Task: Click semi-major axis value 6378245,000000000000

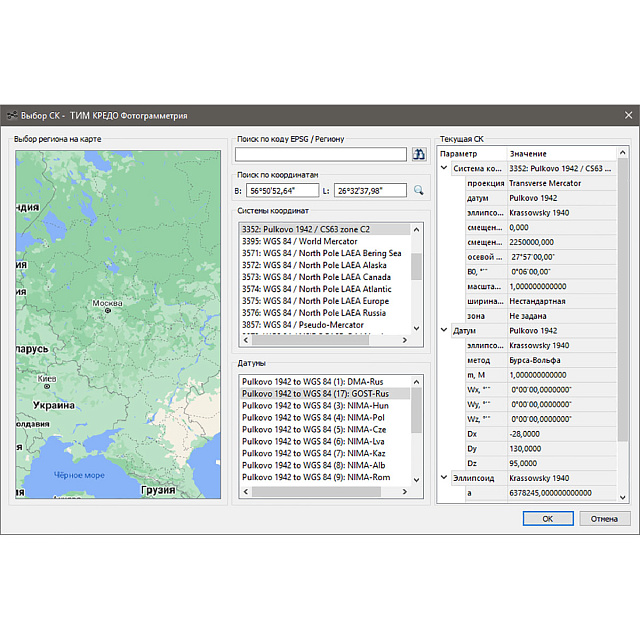Action: point(550,493)
